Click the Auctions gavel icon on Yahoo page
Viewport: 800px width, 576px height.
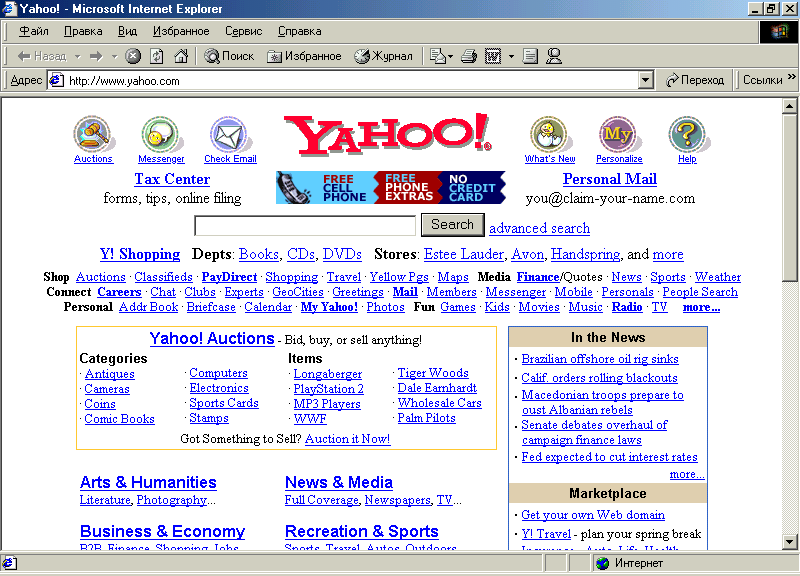click(93, 134)
